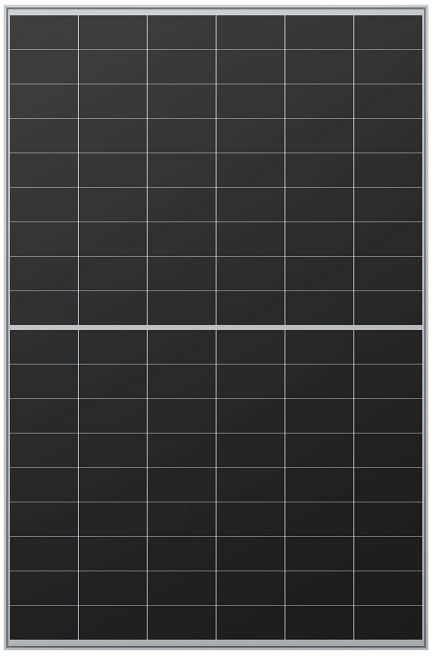Select the second cell in top row
This screenshot has height=658, width=434.
(x=113, y=32)
